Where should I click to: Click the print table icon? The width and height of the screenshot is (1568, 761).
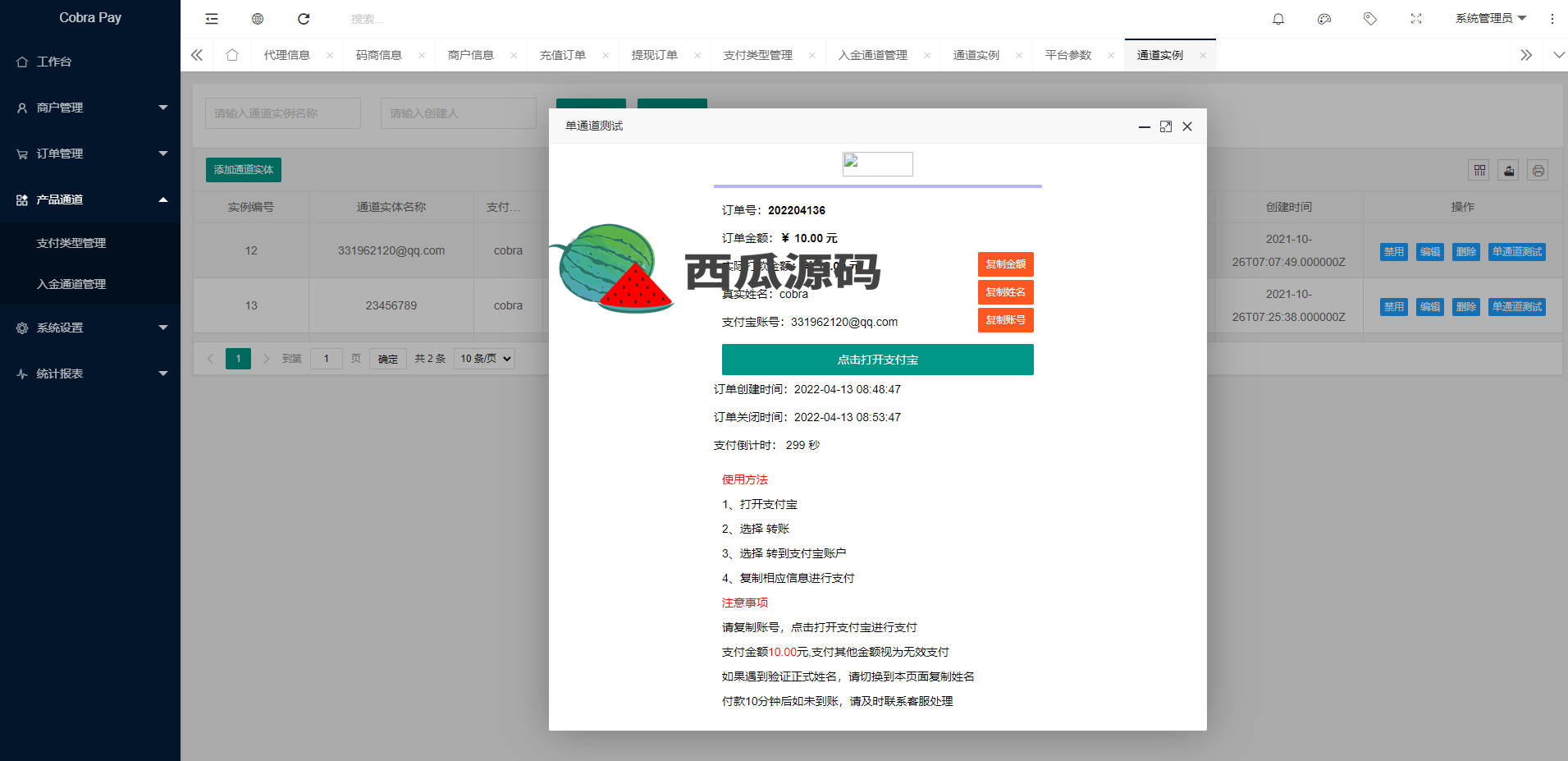point(1538,170)
